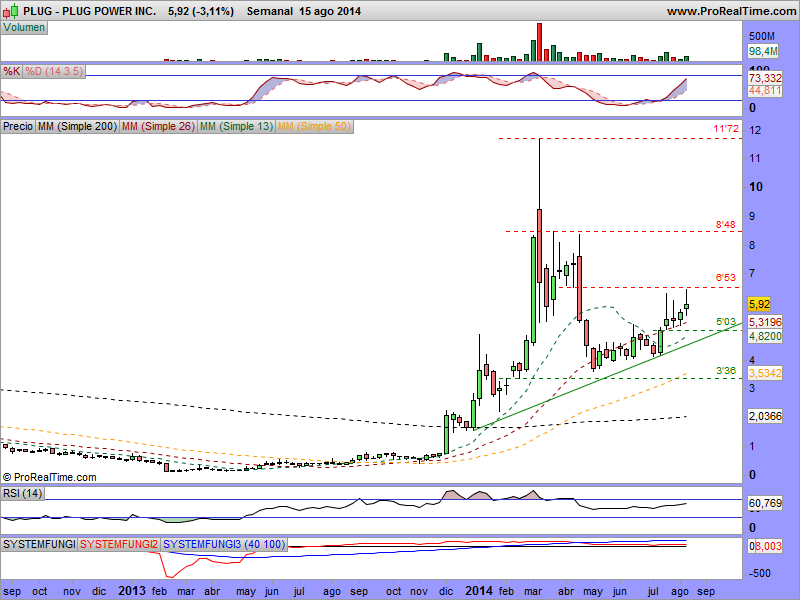Viewport: 800px width, 600px height.
Task: Click the (-3,11%) change value in header
Action: [x=213, y=11]
